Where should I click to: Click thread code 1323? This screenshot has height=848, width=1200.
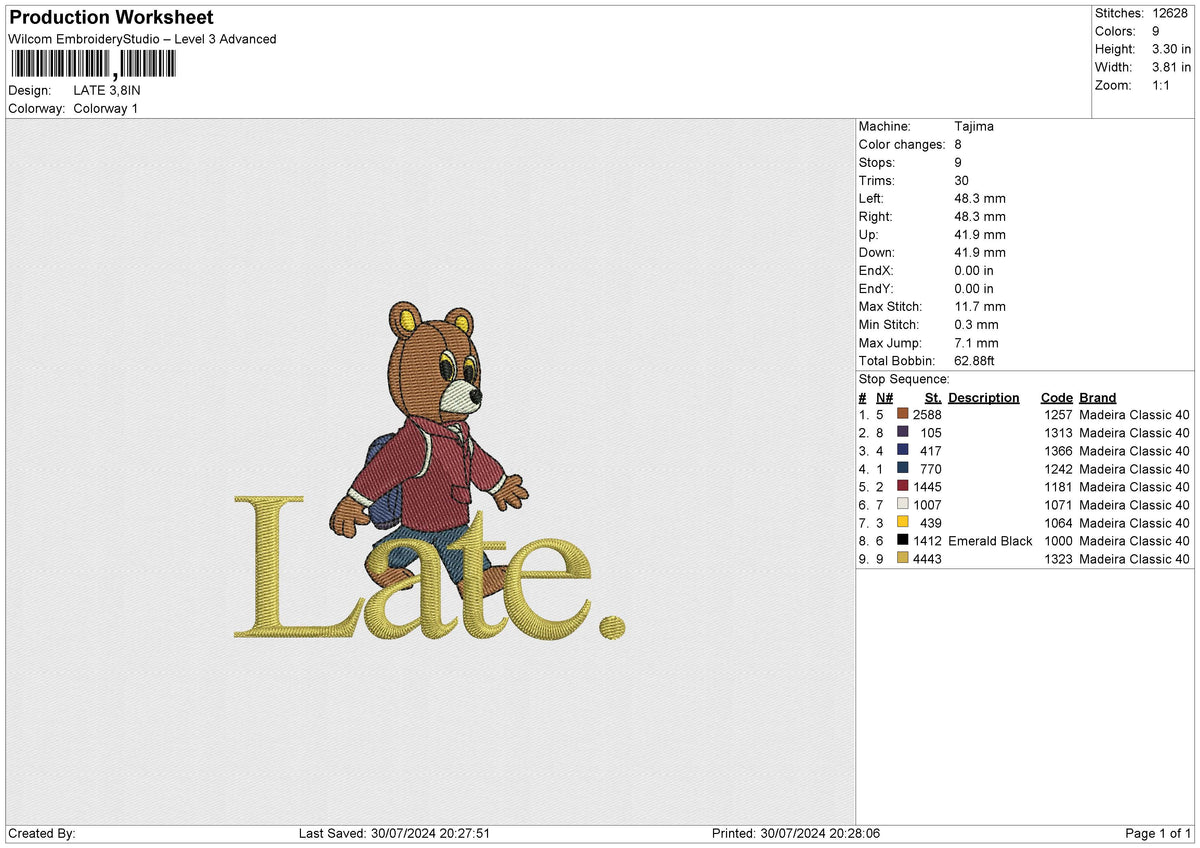click(1057, 559)
